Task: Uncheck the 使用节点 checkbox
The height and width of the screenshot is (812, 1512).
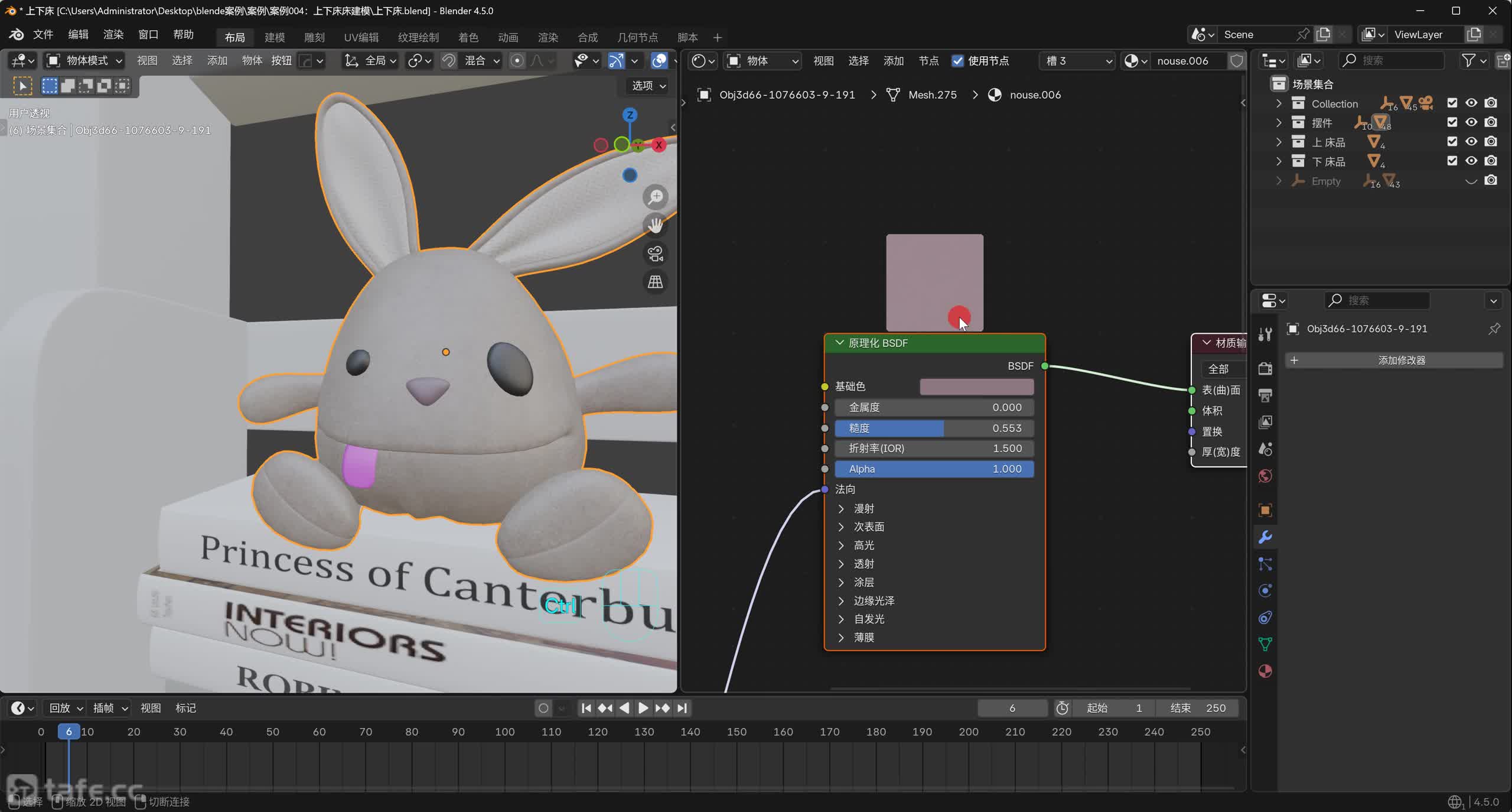Action: pyautogui.click(x=958, y=61)
